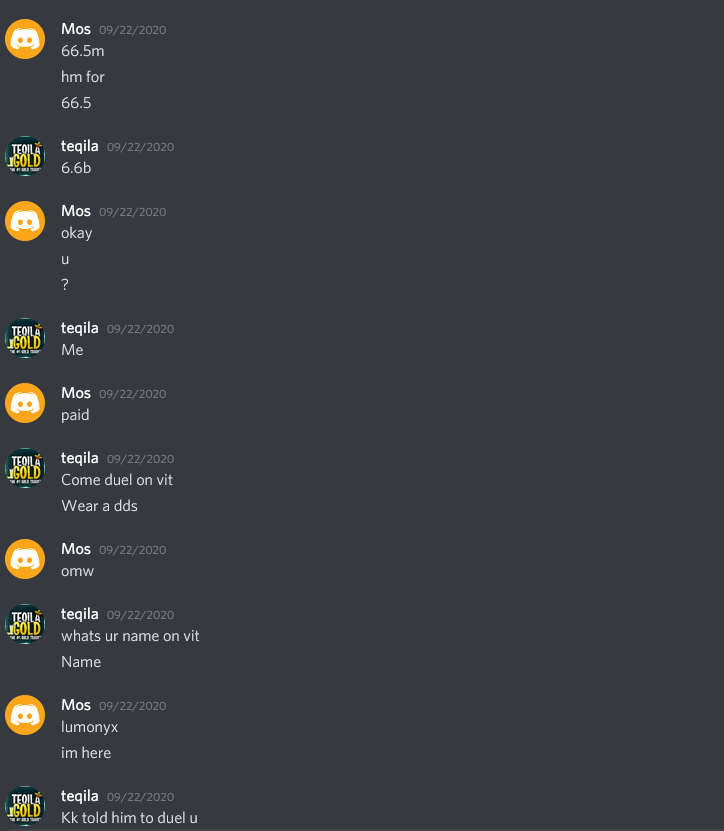Open Mos username above the "66.5m" message
Viewport: 724px width, 831px height.
tap(76, 29)
